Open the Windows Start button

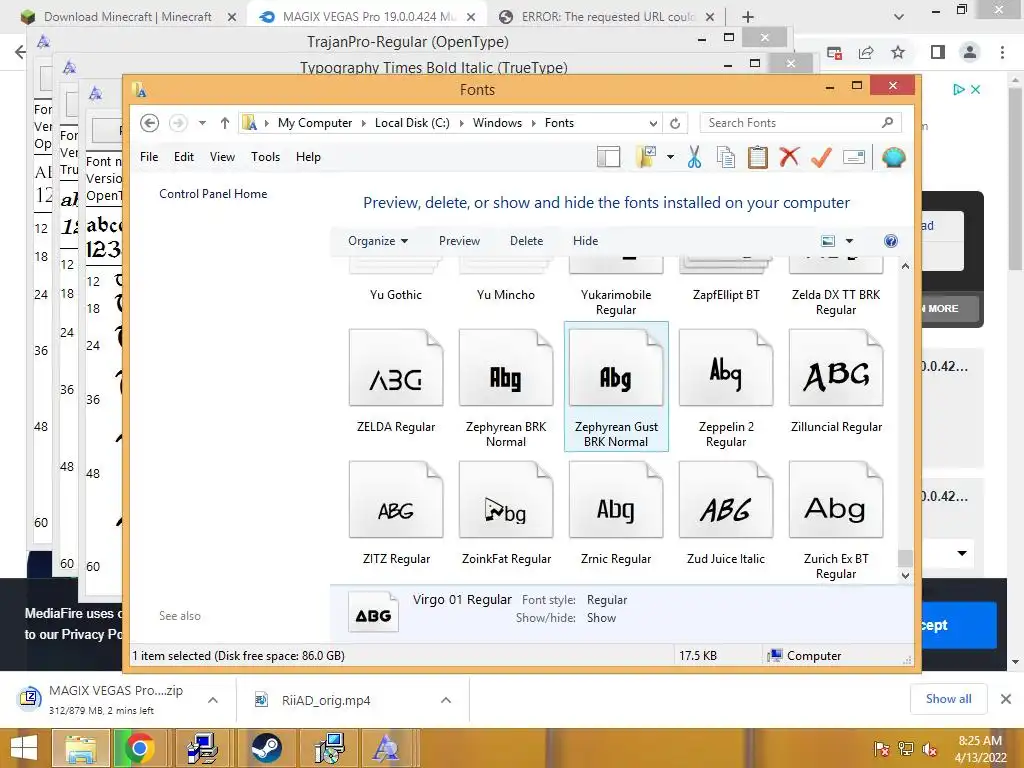coord(24,748)
